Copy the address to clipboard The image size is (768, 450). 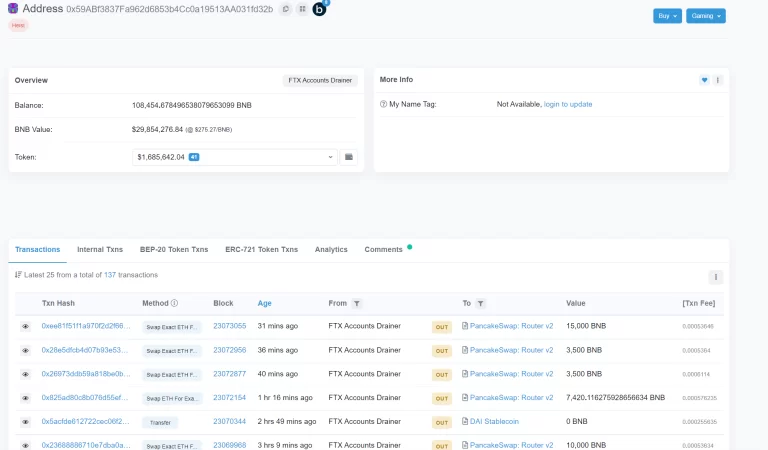tap(286, 9)
